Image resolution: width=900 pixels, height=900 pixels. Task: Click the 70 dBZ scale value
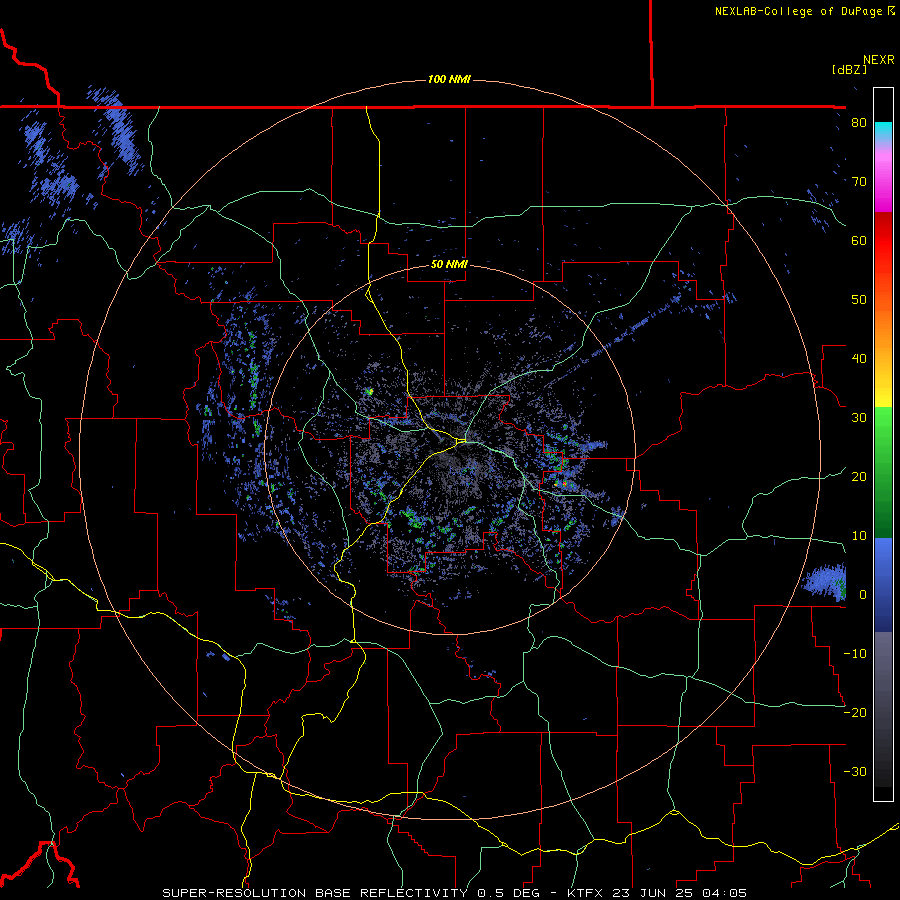click(859, 181)
